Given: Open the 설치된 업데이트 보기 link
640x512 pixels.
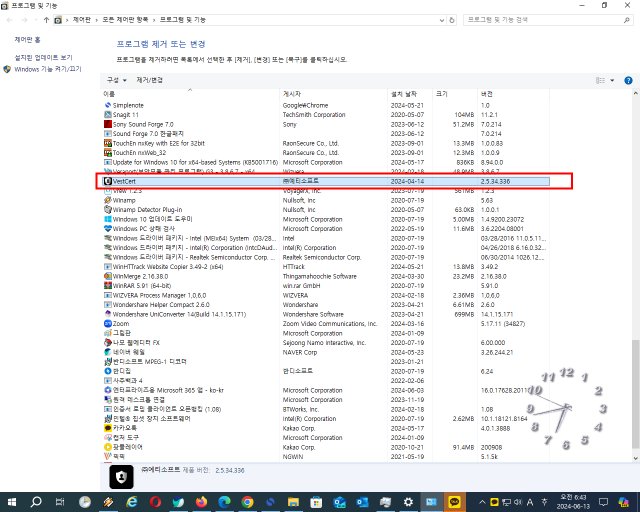Looking at the screenshot, I should pos(43,58).
